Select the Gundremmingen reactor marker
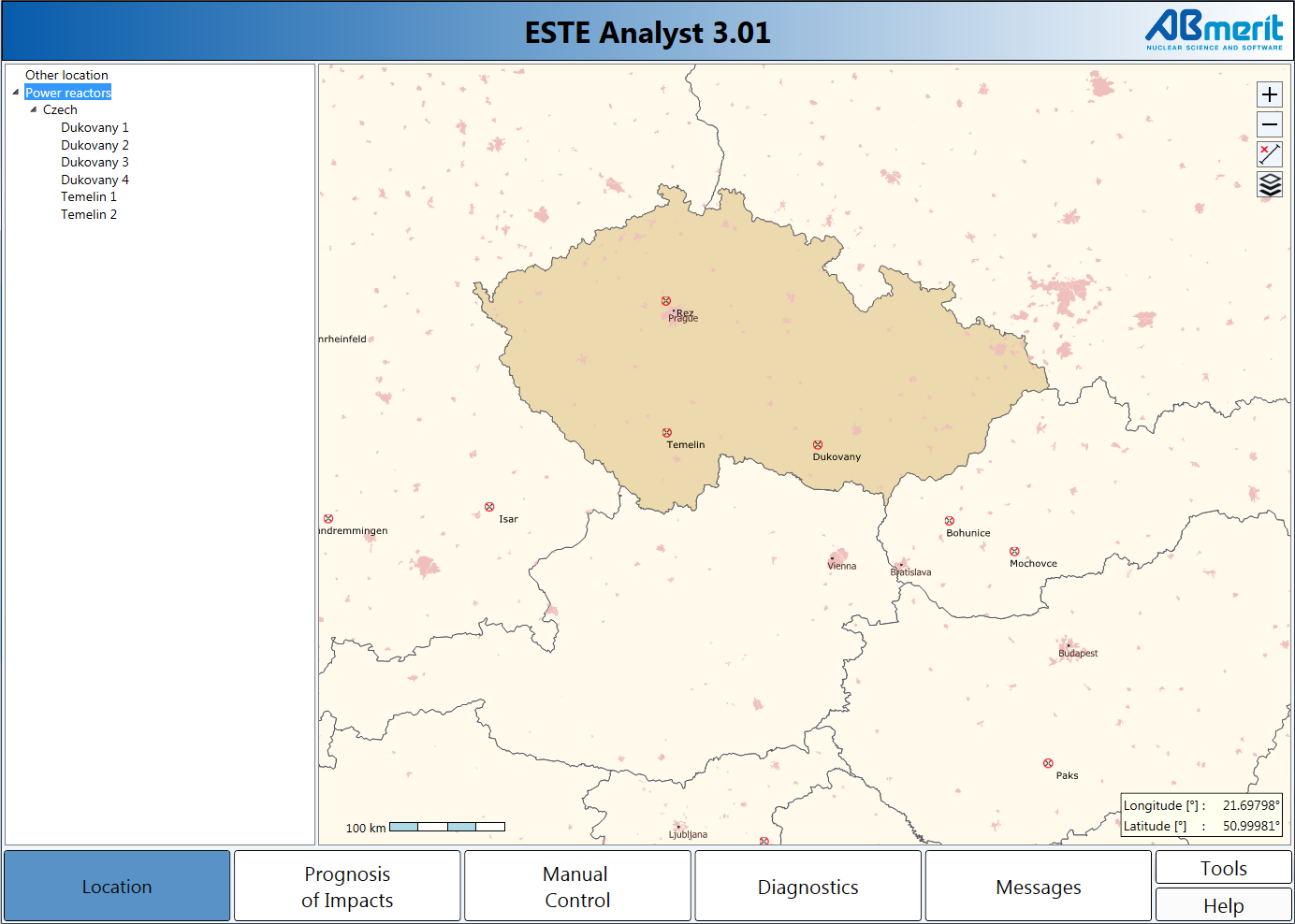 coord(328,518)
